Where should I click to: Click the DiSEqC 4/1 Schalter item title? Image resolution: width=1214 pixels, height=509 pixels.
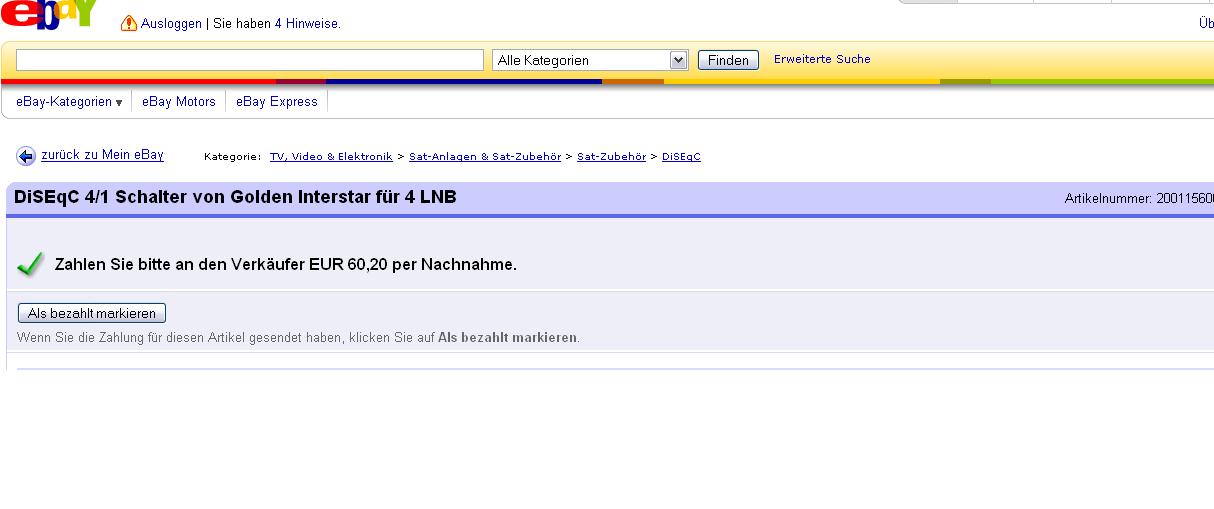click(235, 197)
